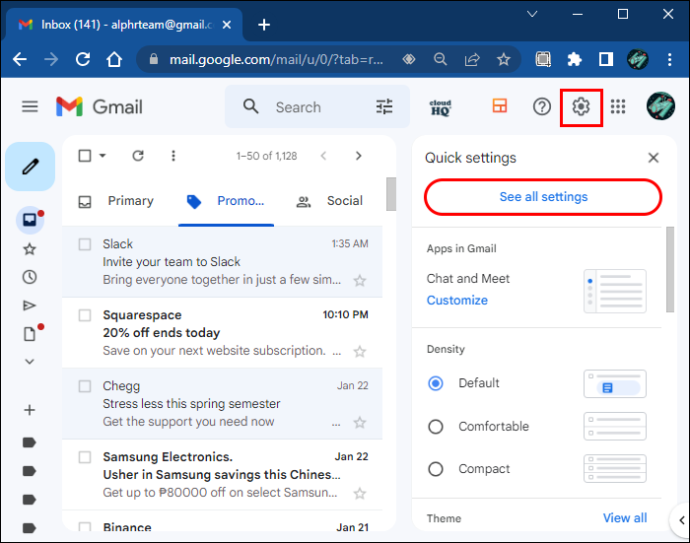Show search options filter icon
690x543 pixels.
pyautogui.click(x=384, y=106)
